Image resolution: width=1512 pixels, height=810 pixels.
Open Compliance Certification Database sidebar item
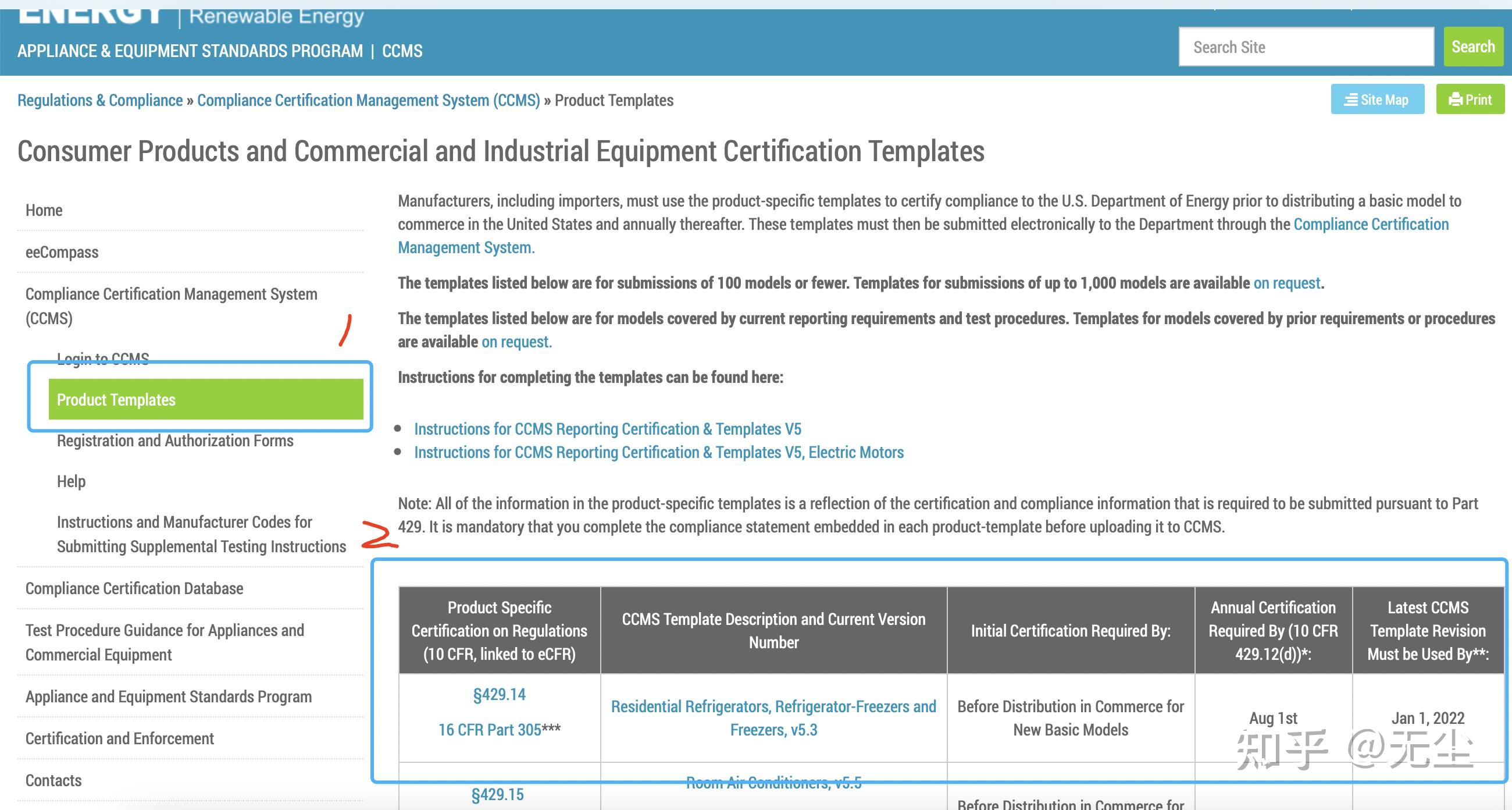click(134, 588)
